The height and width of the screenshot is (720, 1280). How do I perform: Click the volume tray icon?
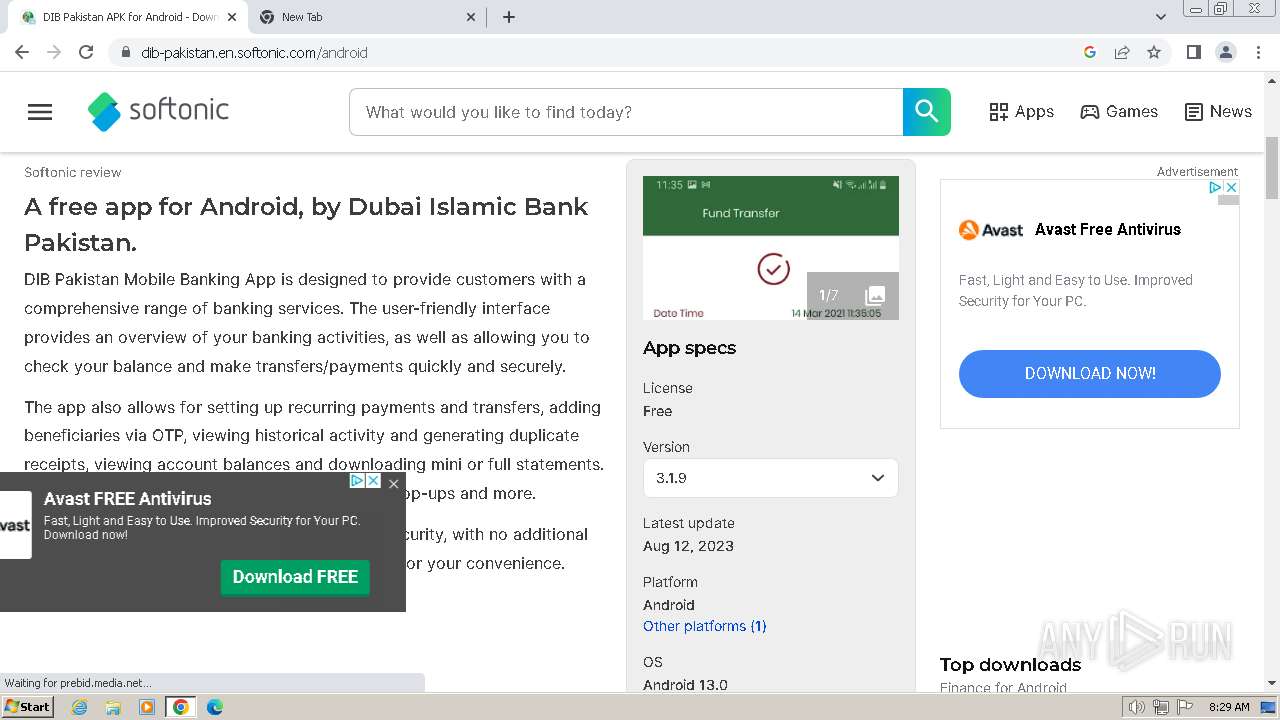coord(1137,707)
